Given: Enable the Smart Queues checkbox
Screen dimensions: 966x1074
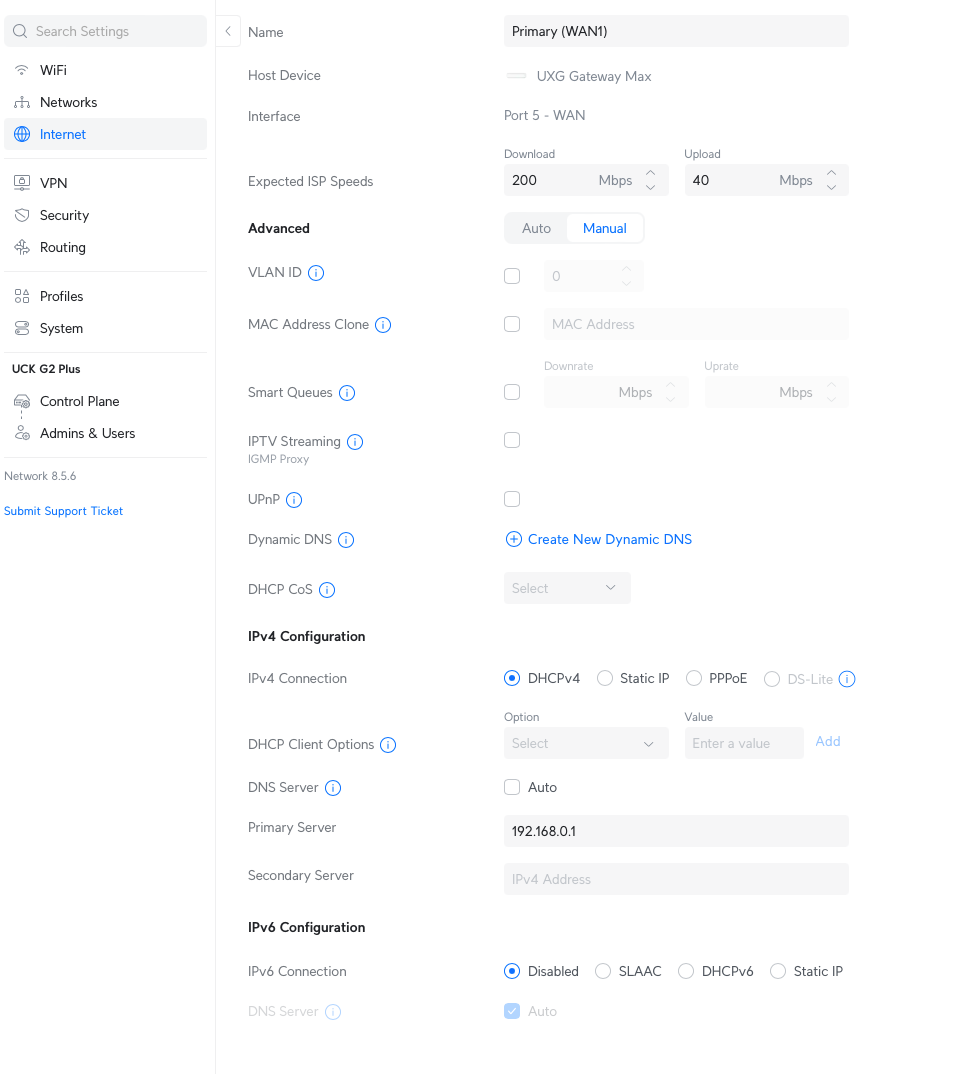Looking at the screenshot, I should [512, 393].
